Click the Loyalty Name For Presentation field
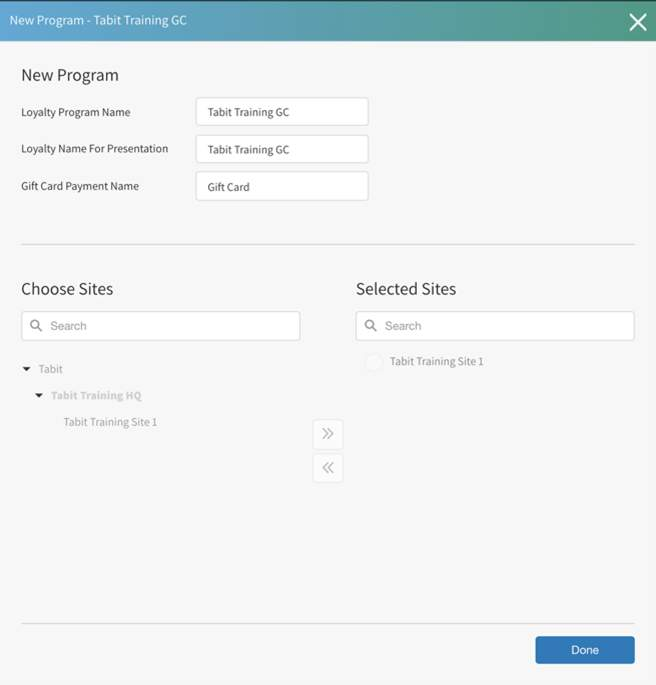This screenshot has height=685, width=656. [282, 149]
